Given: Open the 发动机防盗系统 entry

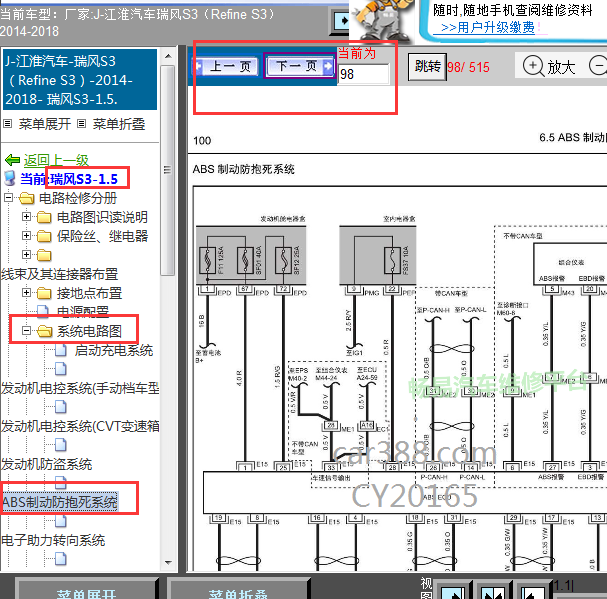Looking at the screenshot, I should click(46, 464).
